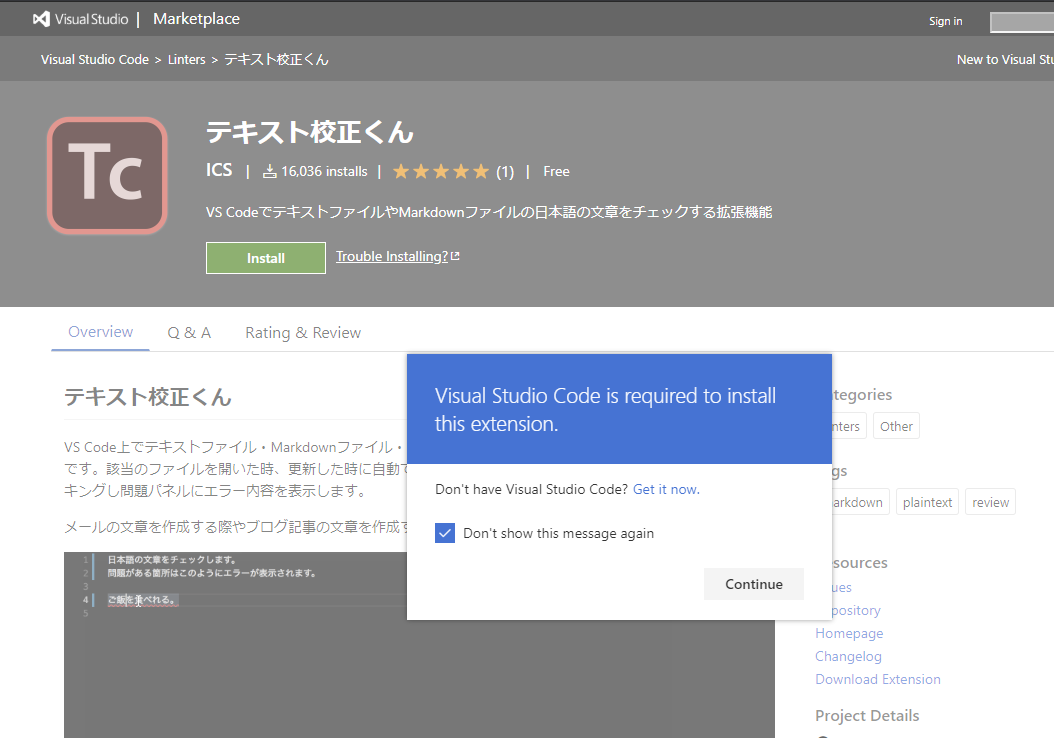This screenshot has height=738, width=1054.
Task: Switch to the Overview tab
Action: pos(100,332)
